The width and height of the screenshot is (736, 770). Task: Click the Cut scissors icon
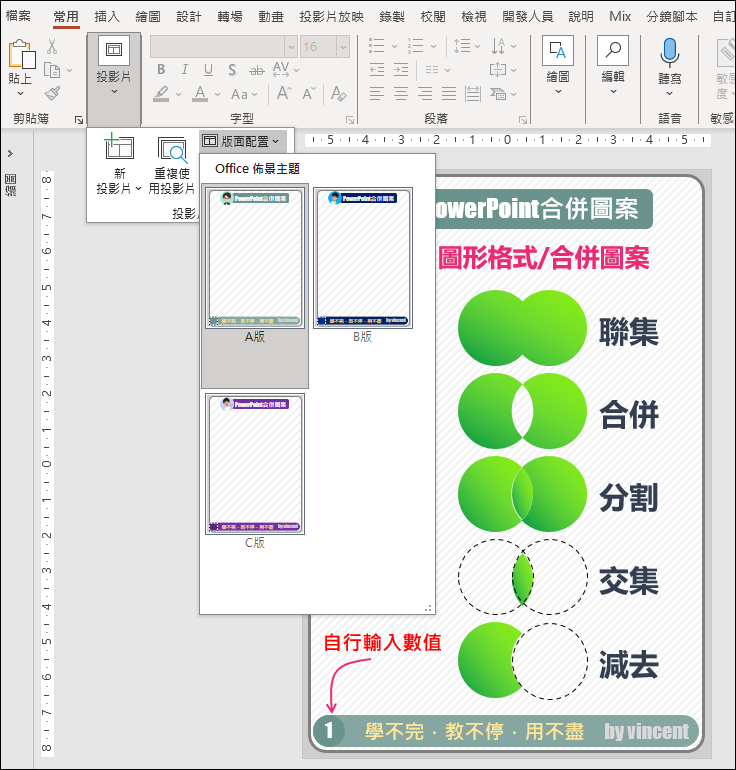pyautogui.click(x=52, y=47)
